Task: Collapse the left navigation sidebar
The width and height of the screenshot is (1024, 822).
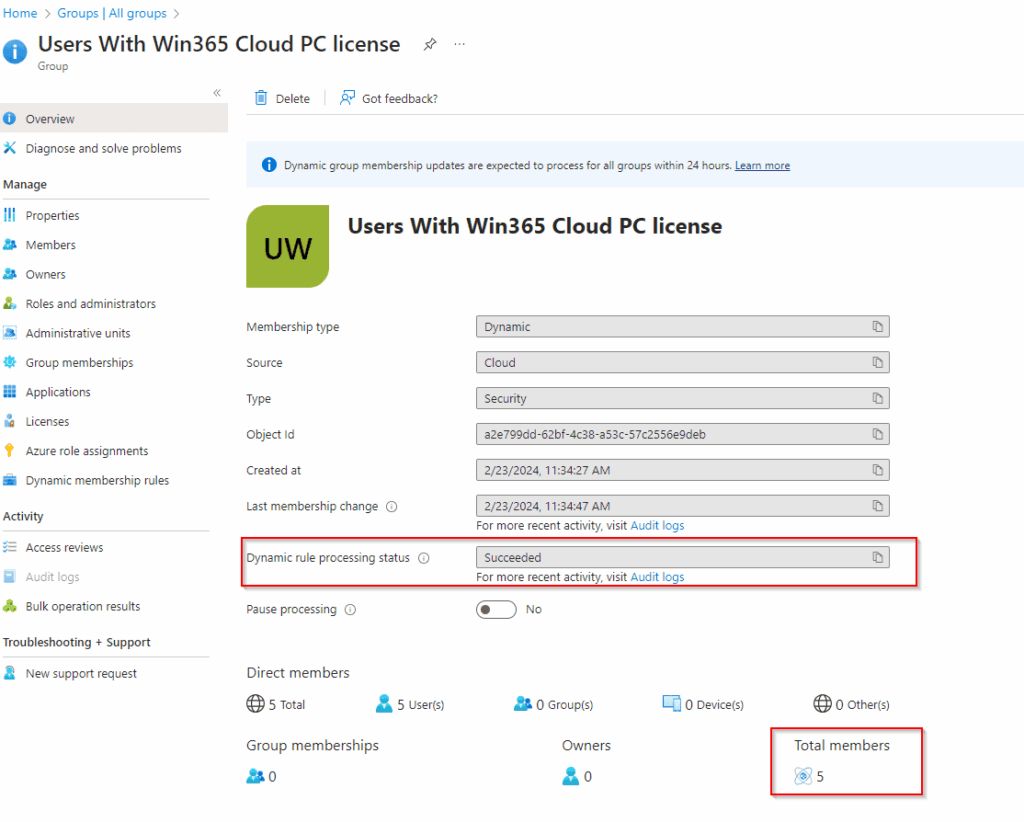Action: point(217,93)
